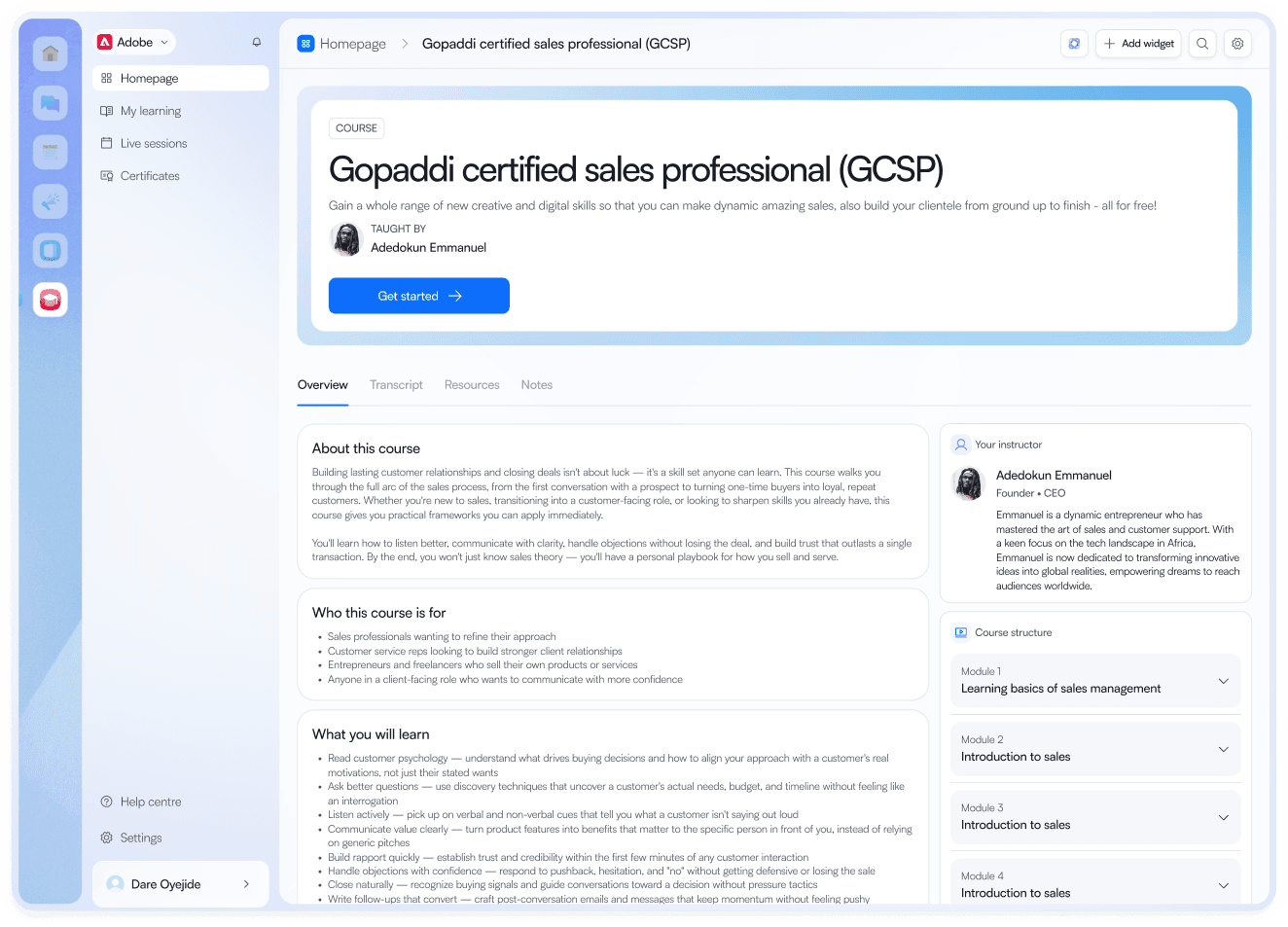Screen dimensions: 1288x927
Task: Click Add widget button
Action: 1138,44
